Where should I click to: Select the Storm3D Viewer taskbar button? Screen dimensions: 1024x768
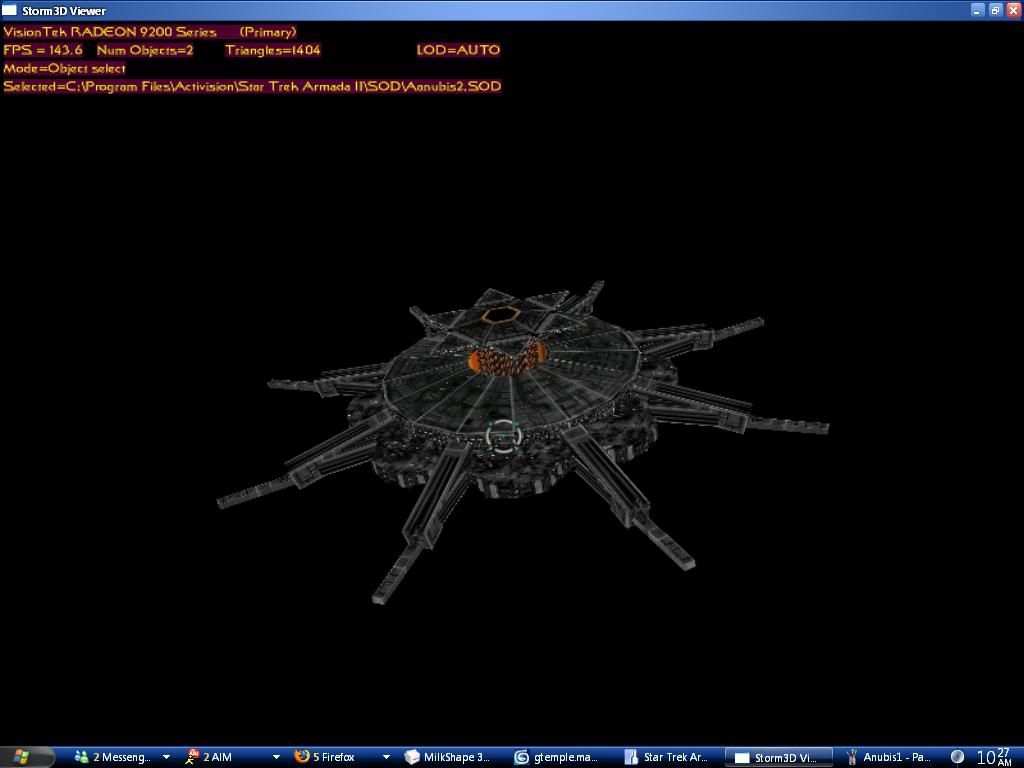778,758
